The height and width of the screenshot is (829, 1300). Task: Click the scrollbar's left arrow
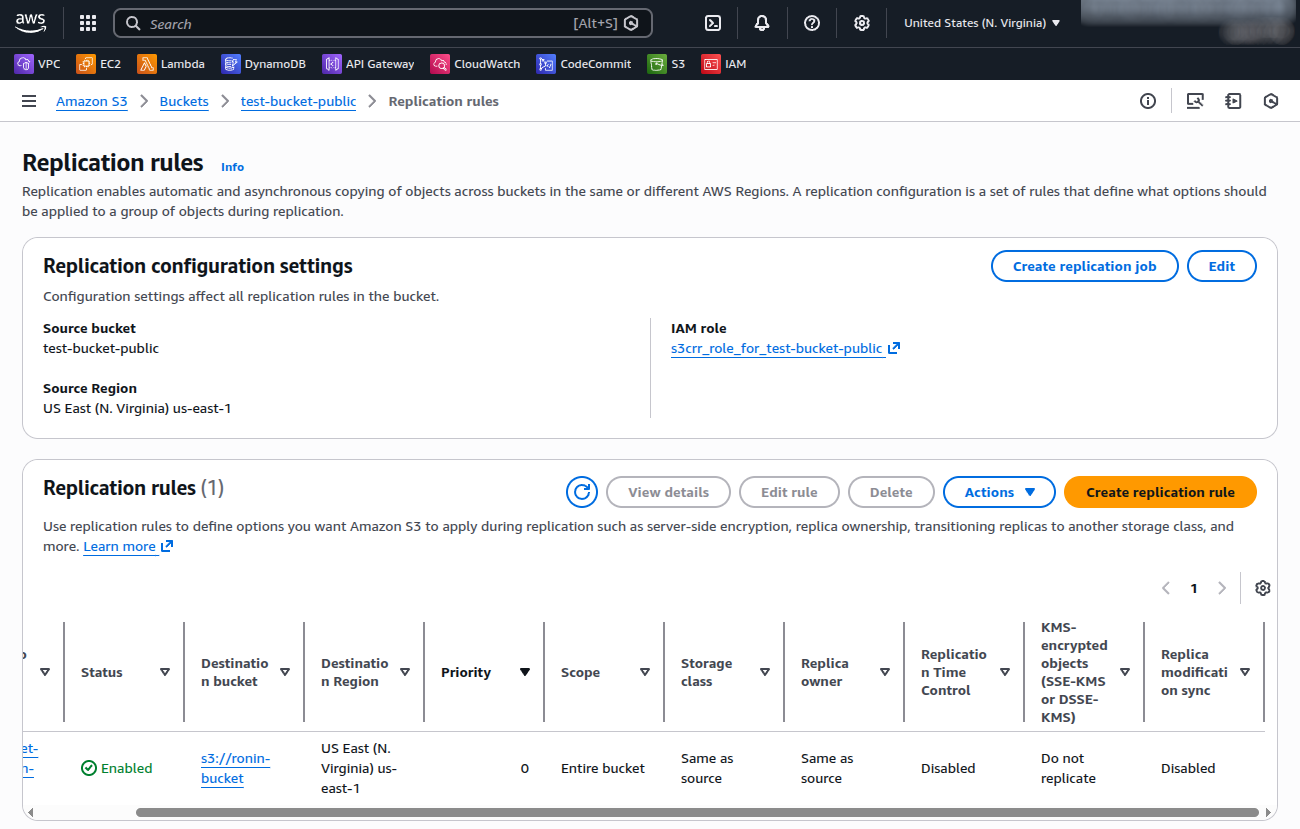tap(28, 812)
